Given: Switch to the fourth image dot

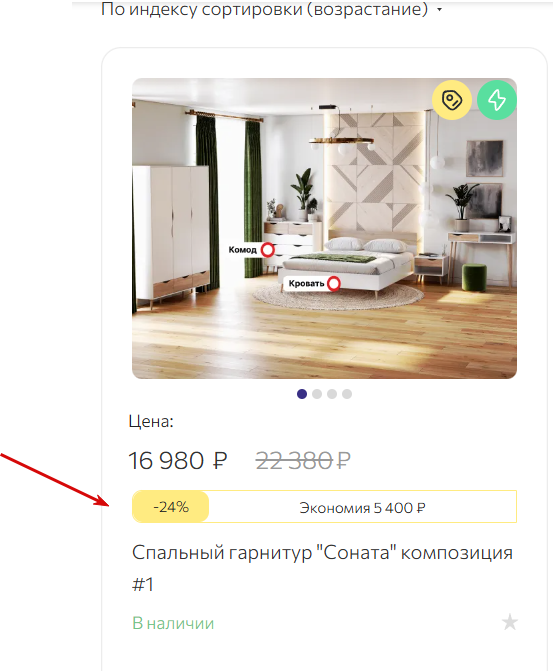Looking at the screenshot, I should 347,394.
